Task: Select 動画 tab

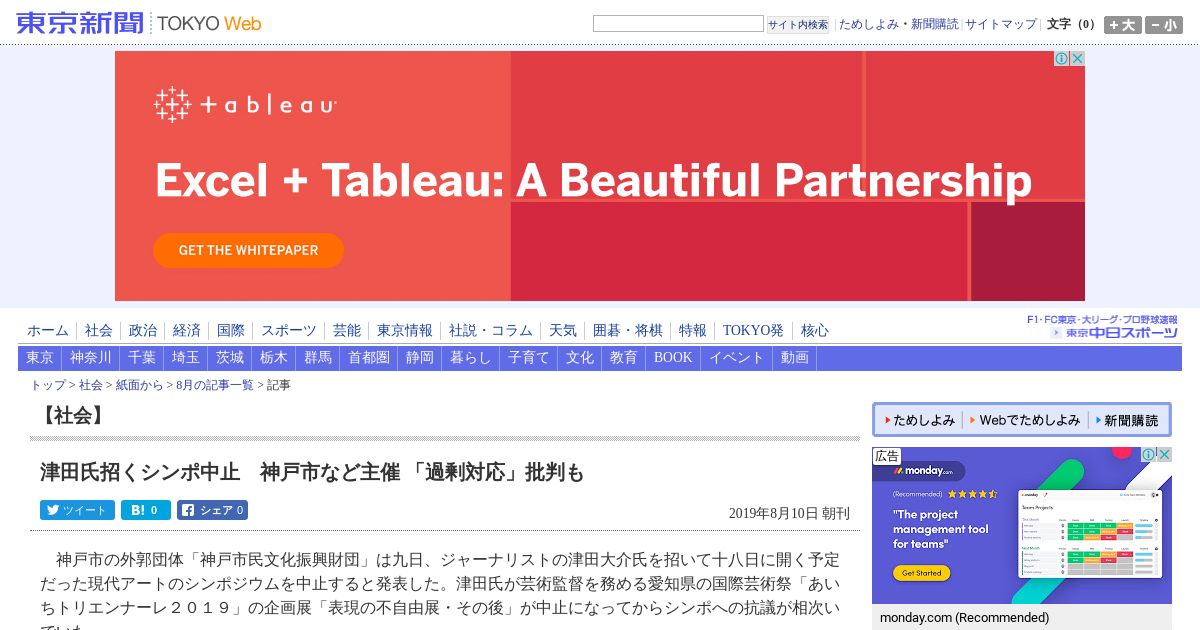Action: click(x=795, y=358)
